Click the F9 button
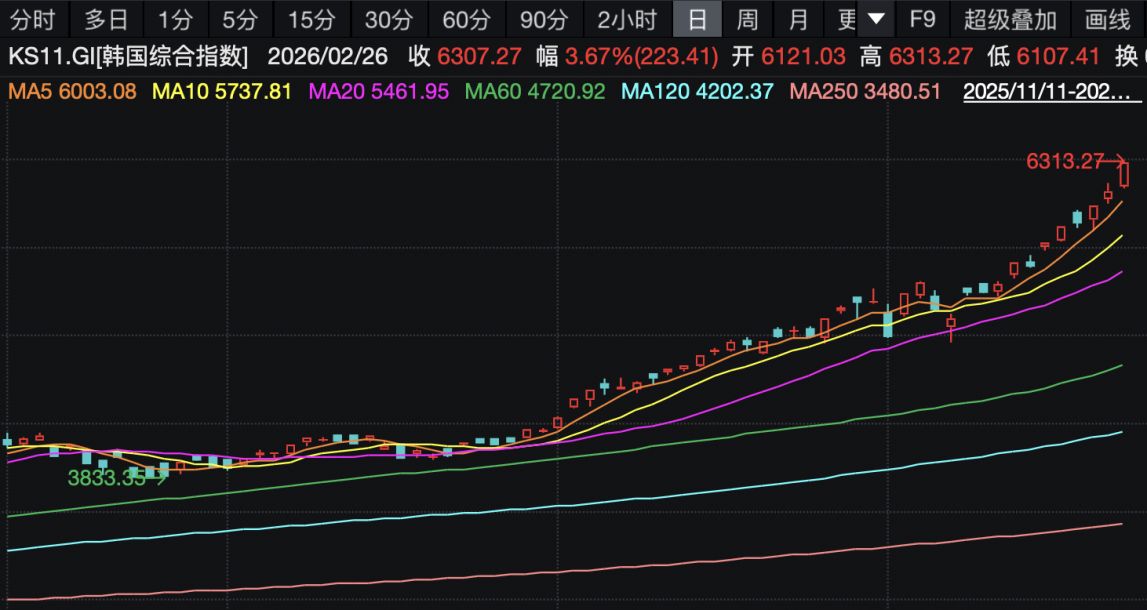This screenshot has height=610, width=1147. pyautogui.click(x=922, y=19)
